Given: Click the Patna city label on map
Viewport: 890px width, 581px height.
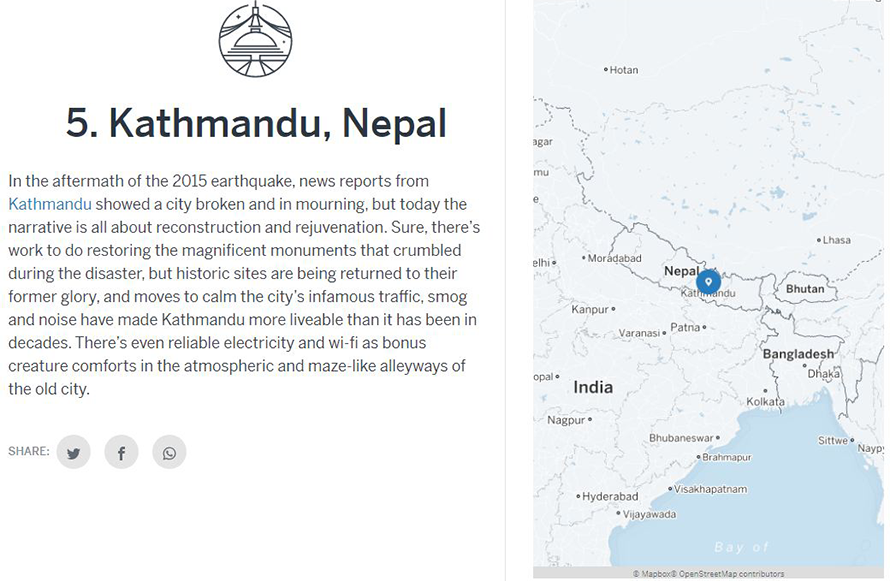Looking at the screenshot, I should 685,327.
